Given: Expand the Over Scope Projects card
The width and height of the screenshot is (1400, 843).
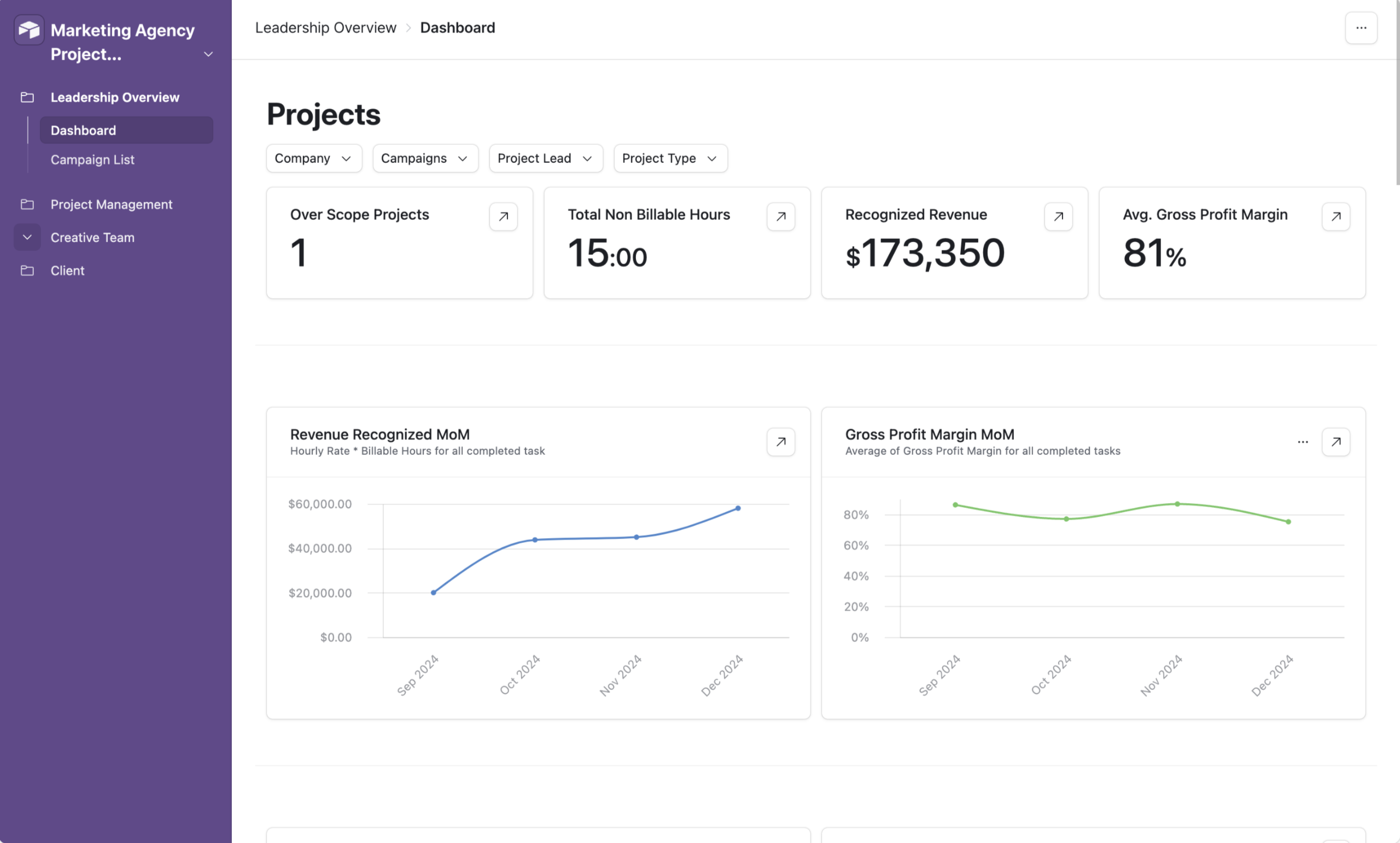Looking at the screenshot, I should tap(504, 216).
